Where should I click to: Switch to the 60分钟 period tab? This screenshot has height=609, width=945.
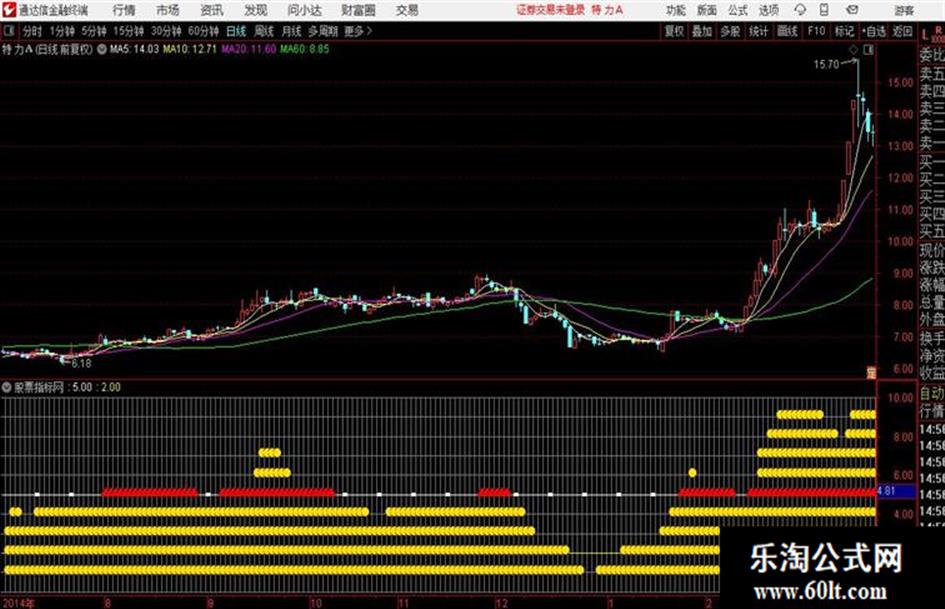click(x=204, y=31)
